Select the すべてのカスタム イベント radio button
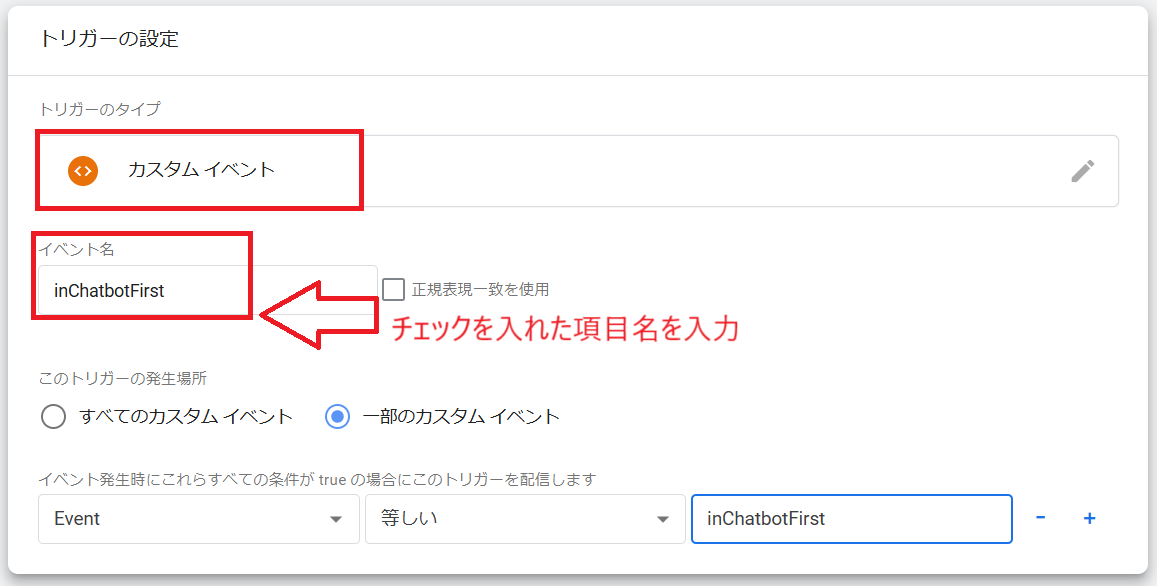 [53, 417]
